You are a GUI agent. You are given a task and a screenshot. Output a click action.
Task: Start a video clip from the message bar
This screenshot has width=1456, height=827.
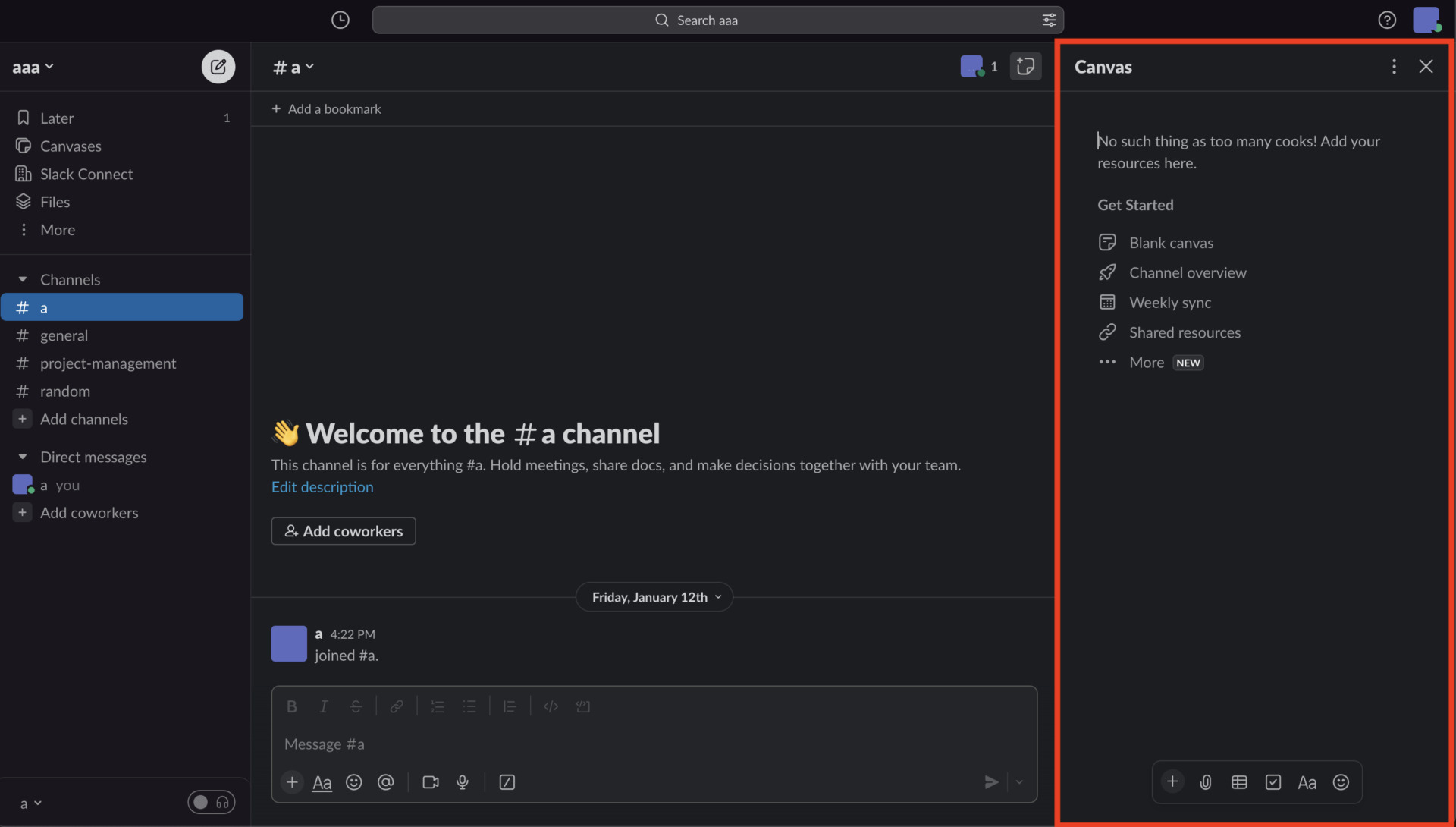point(430,782)
